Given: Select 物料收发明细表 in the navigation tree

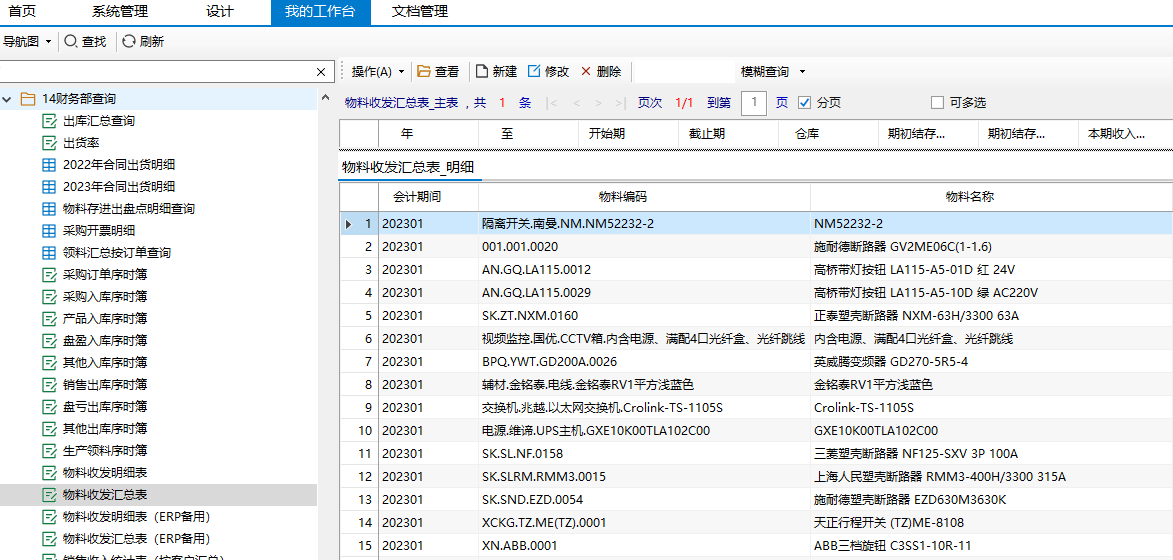Looking at the screenshot, I should point(105,473).
